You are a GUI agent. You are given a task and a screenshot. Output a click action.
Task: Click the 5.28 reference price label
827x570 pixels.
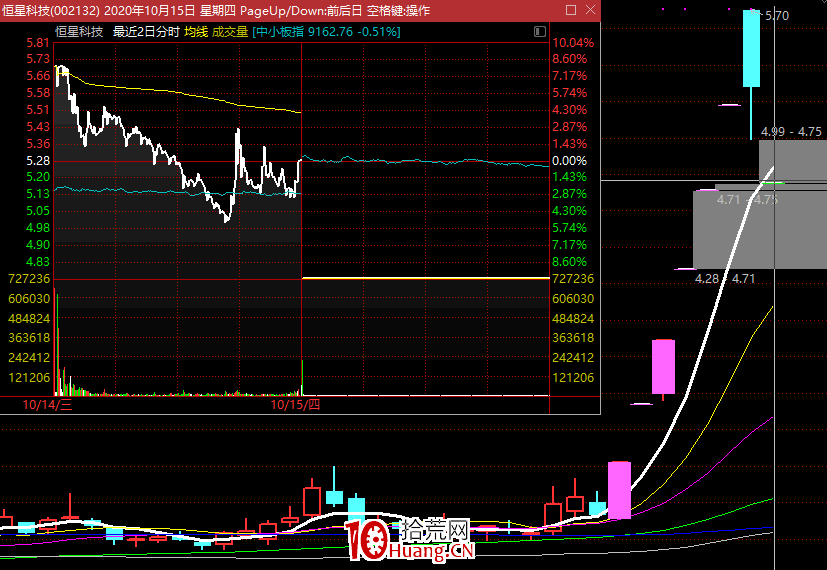pos(38,161)
